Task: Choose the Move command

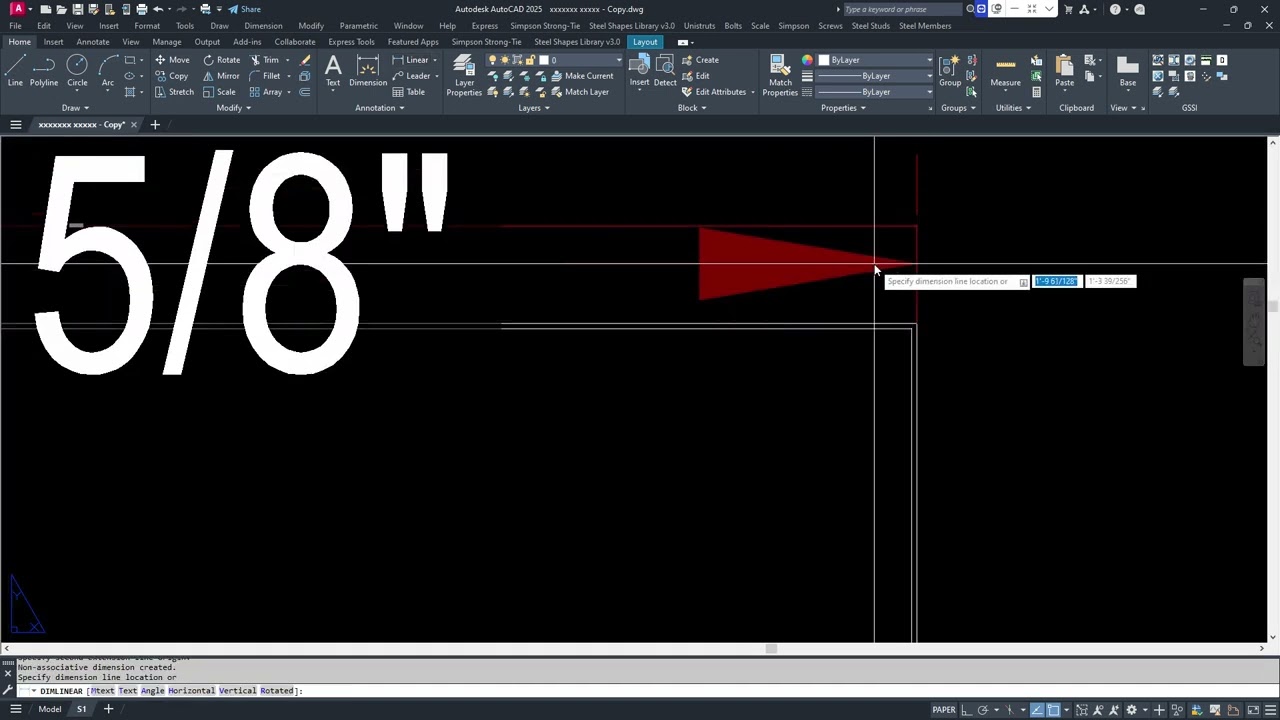Action: coord(172,60)
